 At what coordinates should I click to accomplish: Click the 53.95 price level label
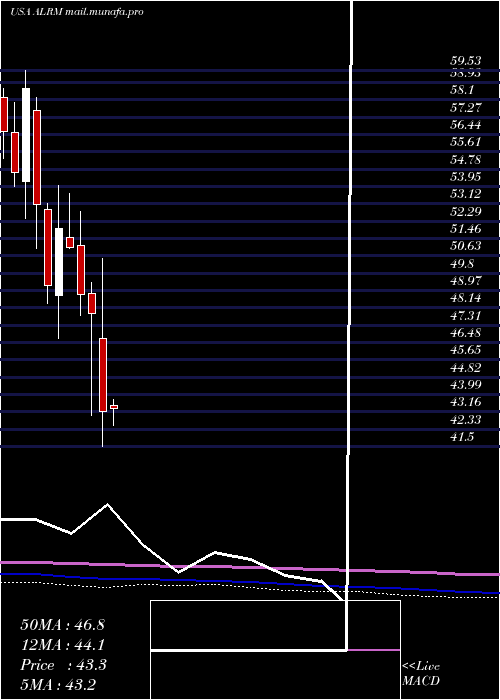click(465, 177)
